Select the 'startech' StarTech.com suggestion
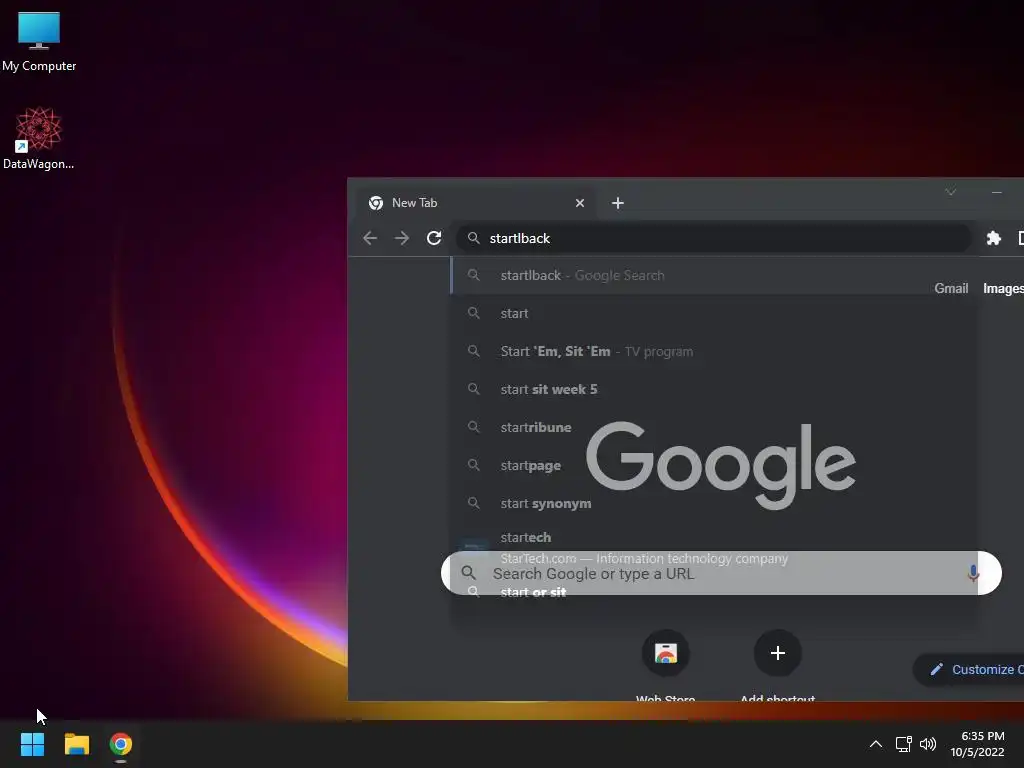 714,547
